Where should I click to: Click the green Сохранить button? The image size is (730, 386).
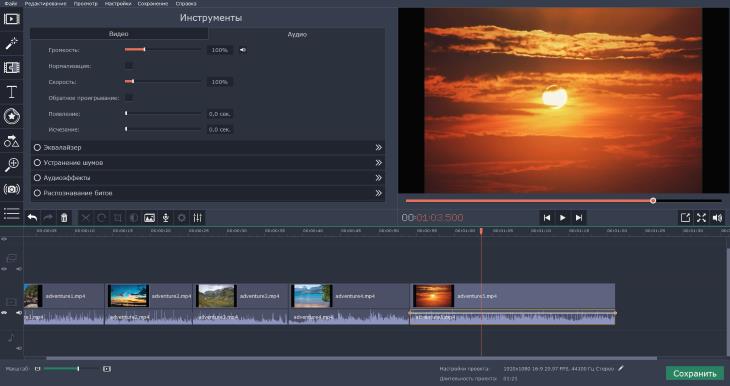click(695, 373)
